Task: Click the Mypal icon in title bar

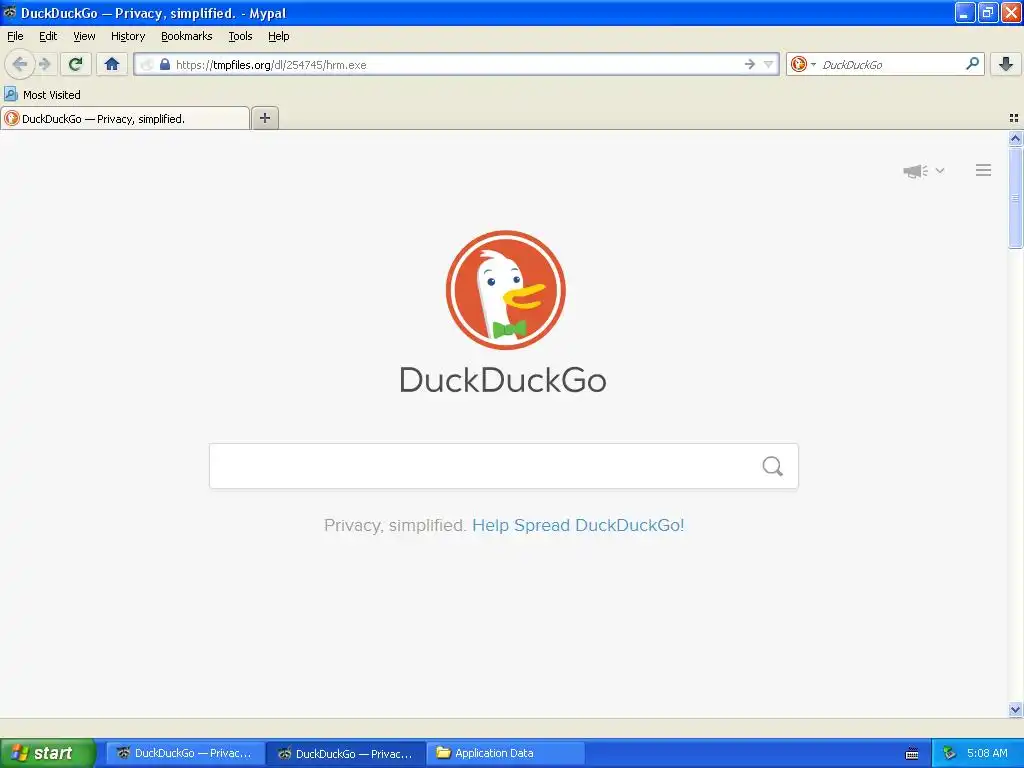Action: pyautogui.click(x=10, y=12)
